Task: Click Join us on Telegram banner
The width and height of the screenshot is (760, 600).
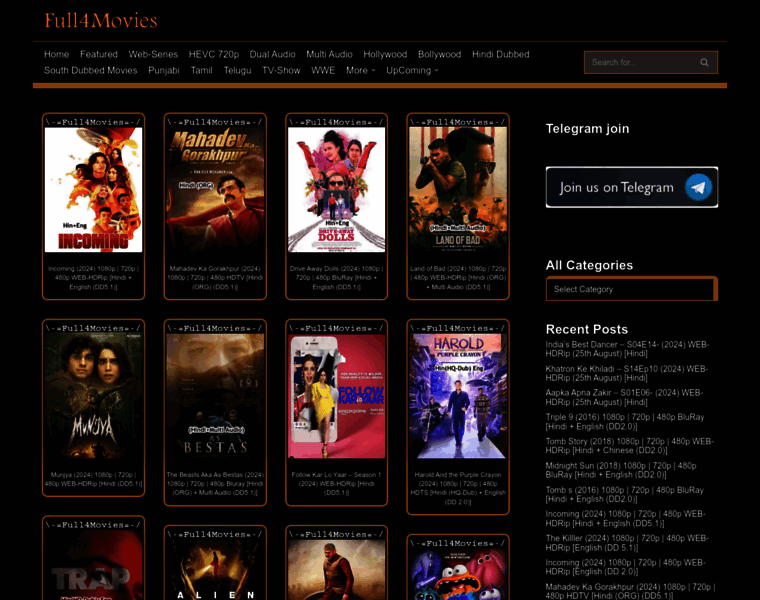Action: coord(632,187)
